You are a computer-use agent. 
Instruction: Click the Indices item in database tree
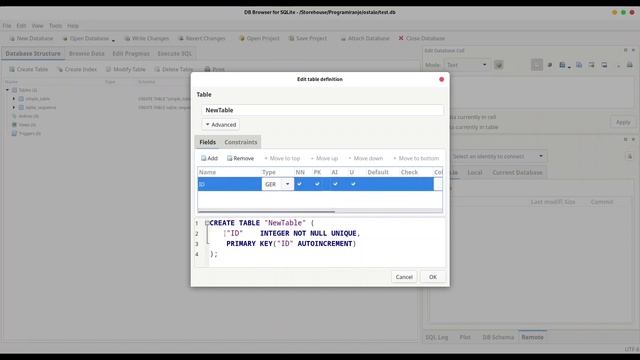coord(25,116)
